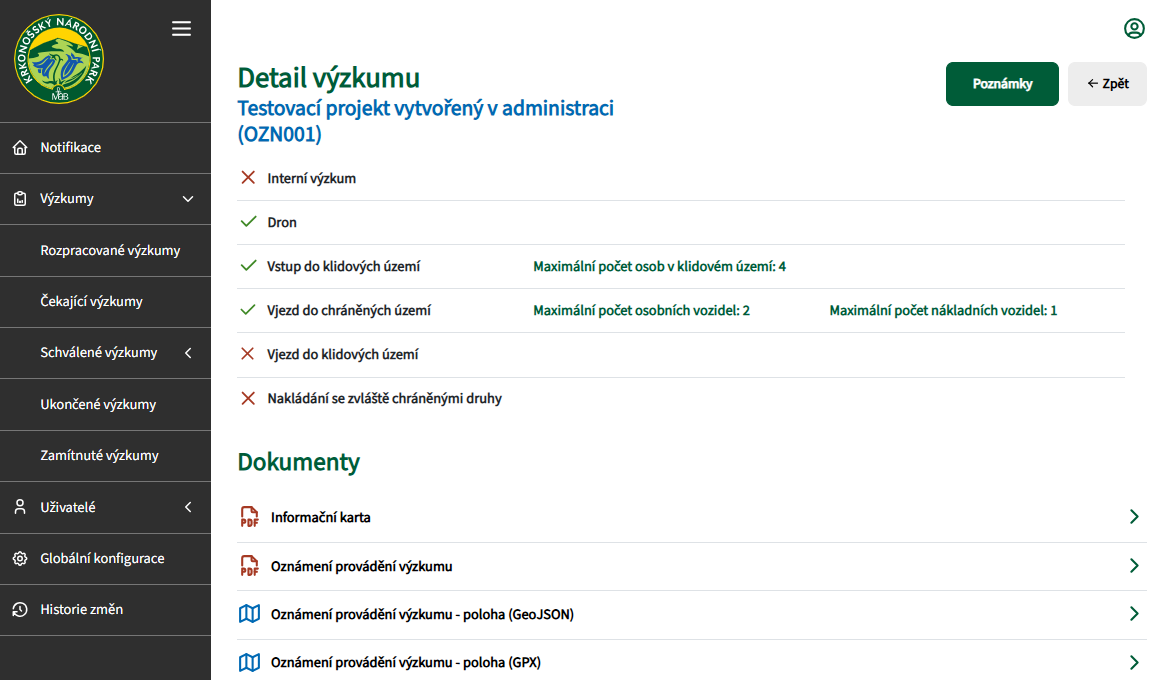Image resolution: width=1170 pixels, height=680 pixels.
Task: Open the user profile icon
Action: click(1134, 29)
